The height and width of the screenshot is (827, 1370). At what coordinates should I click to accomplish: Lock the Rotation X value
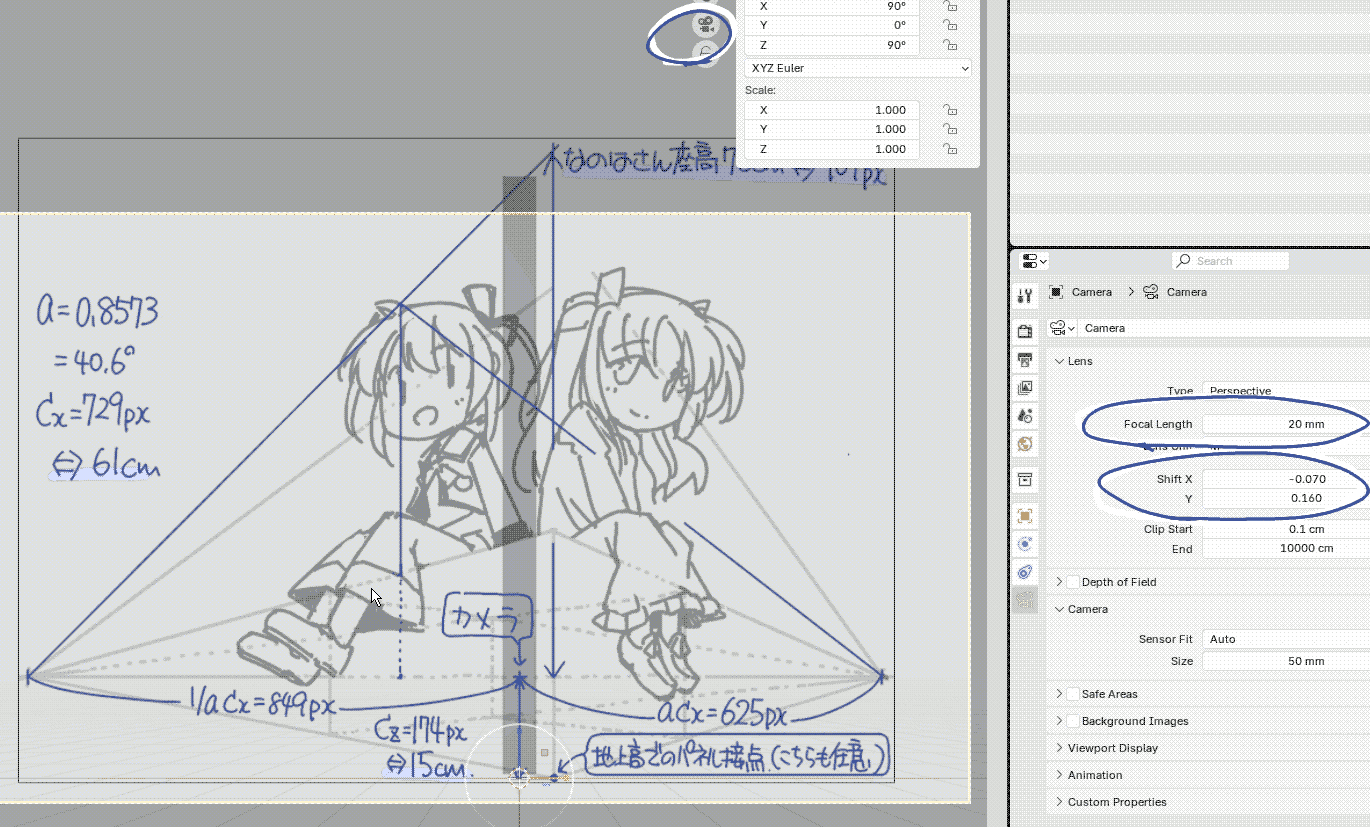click(x=950, y=6)
